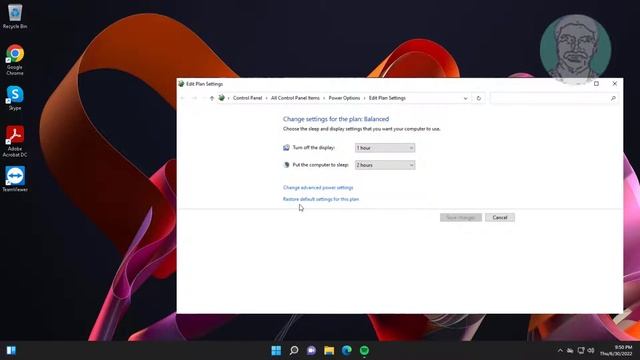Image resolution: width=640 pixels, height=360 pixels.
Task: Maximize the Edit Plan Settings window
Action: pyautogui.click(x=596, y=84)
